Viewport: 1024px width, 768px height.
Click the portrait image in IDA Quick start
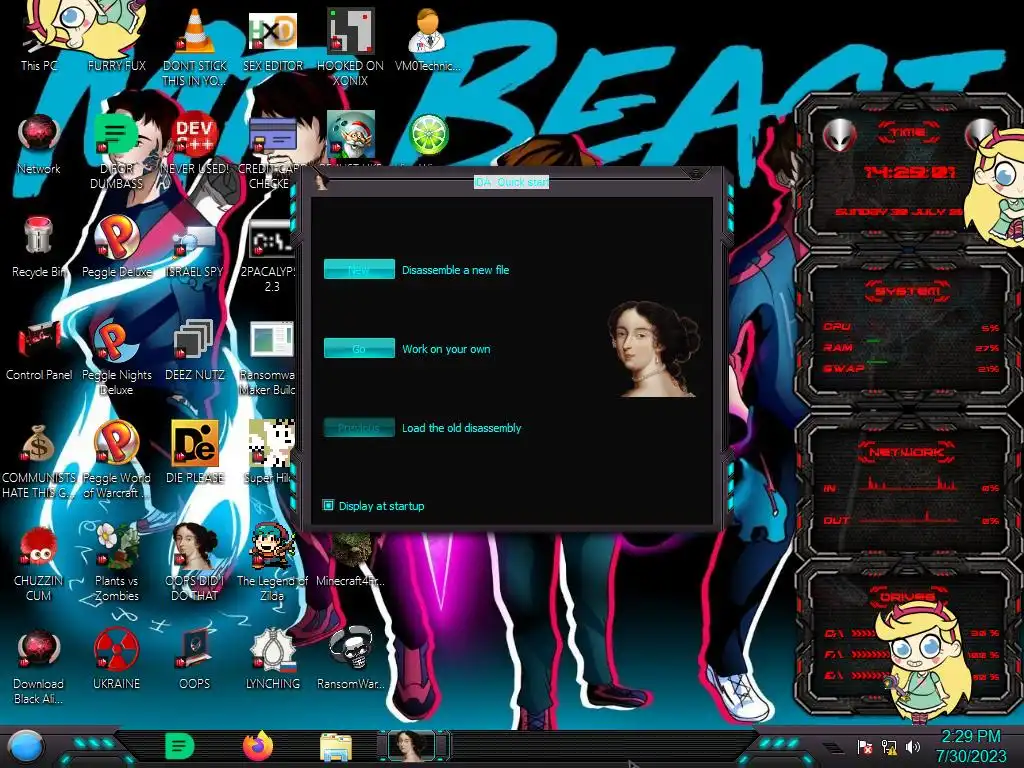point(654,349)
